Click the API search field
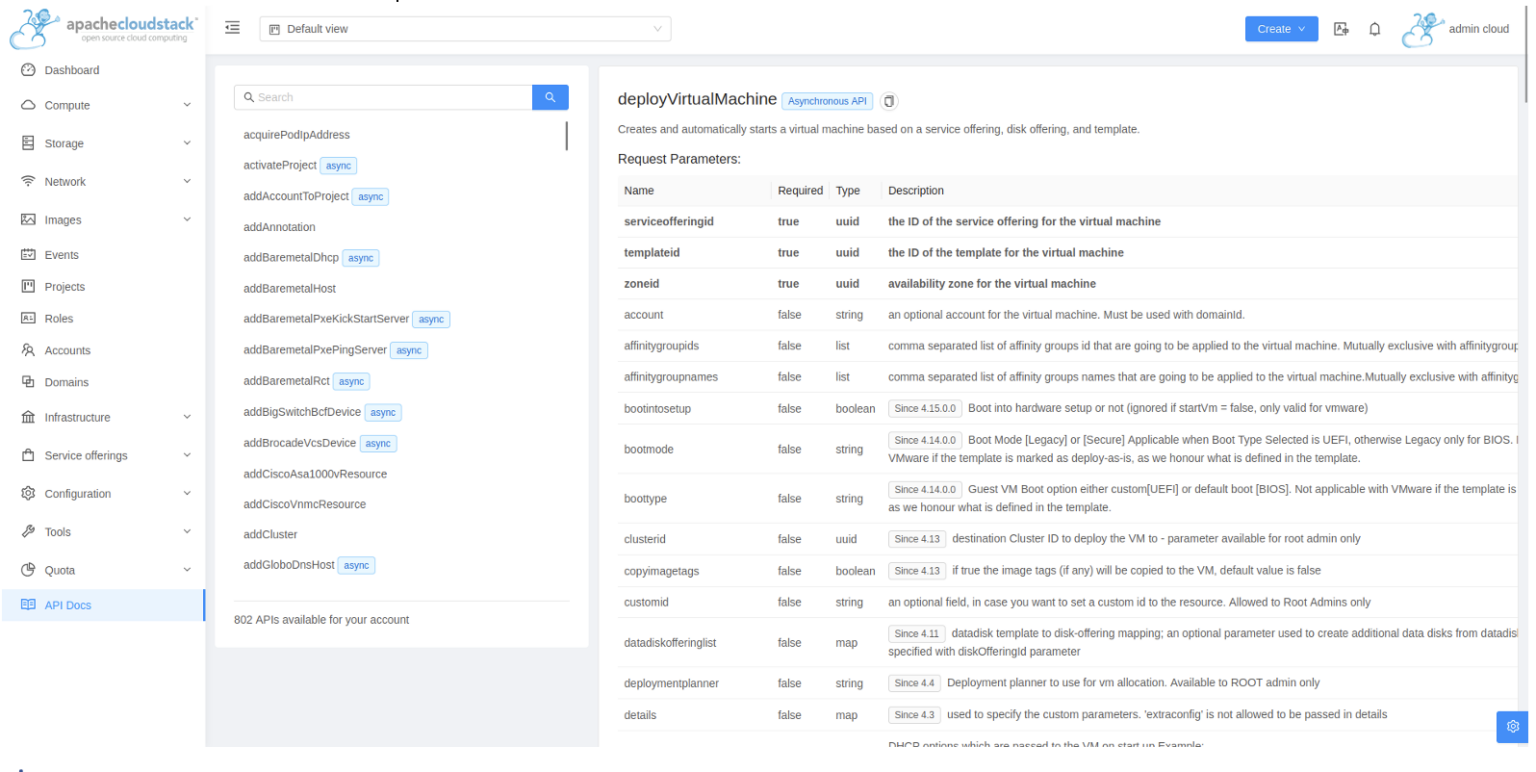Image resolution: width=1536 pixels, height=772 pixels. pos(385,97)
